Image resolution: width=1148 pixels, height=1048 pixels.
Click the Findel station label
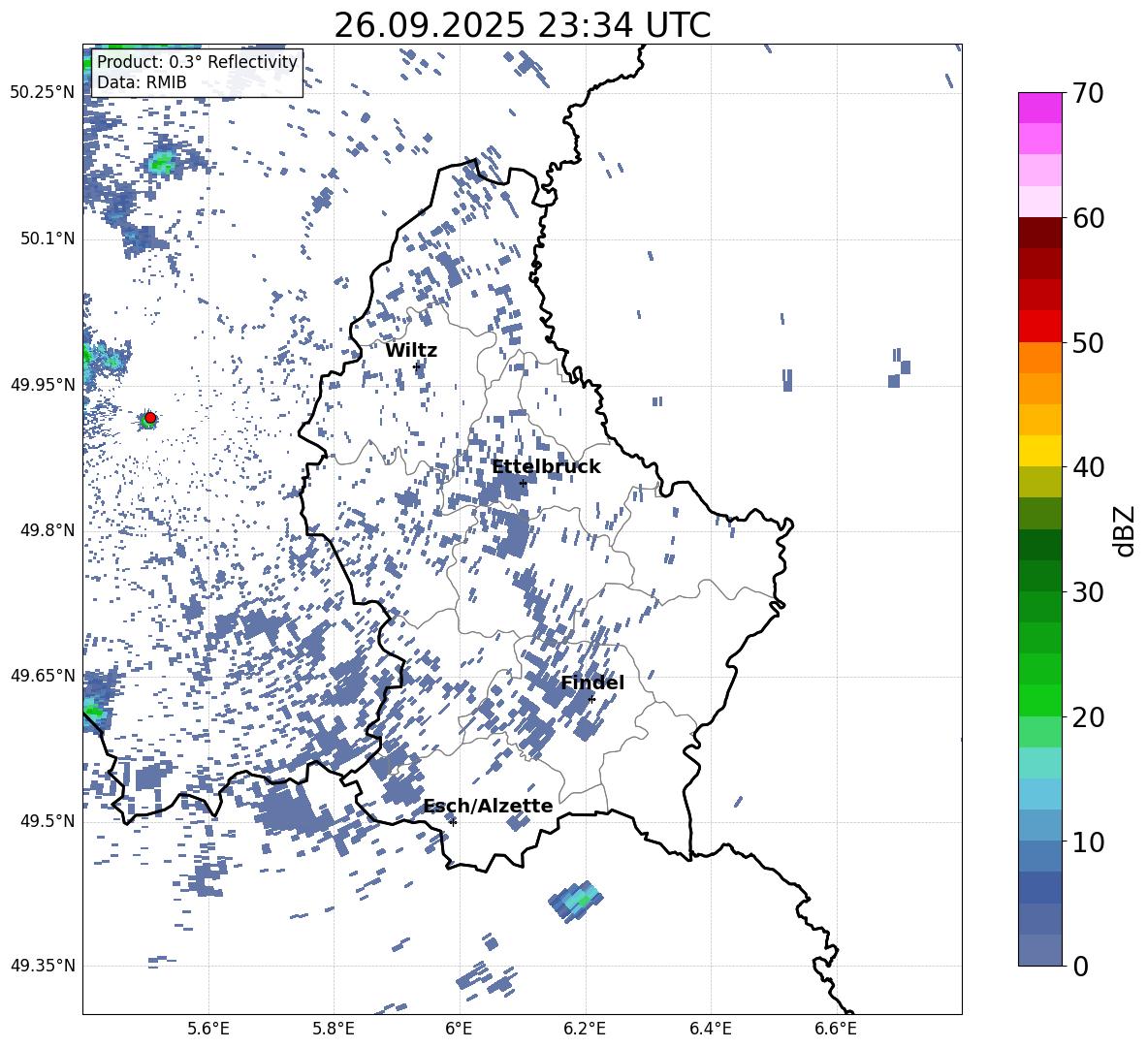coord(592,683)
